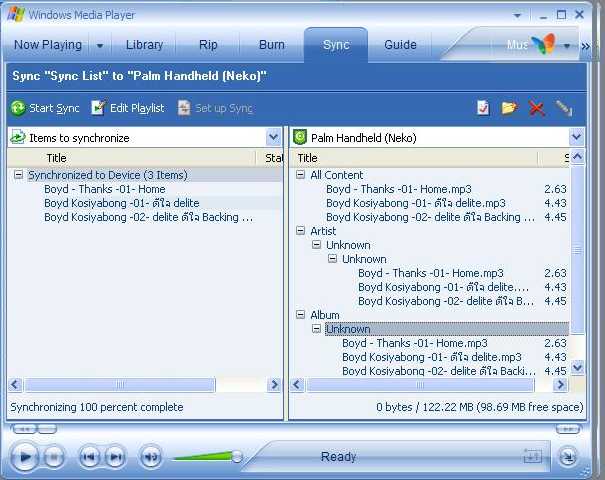Click the device properties icon with checkmark
Screen dimensions: 605x480
482,108
